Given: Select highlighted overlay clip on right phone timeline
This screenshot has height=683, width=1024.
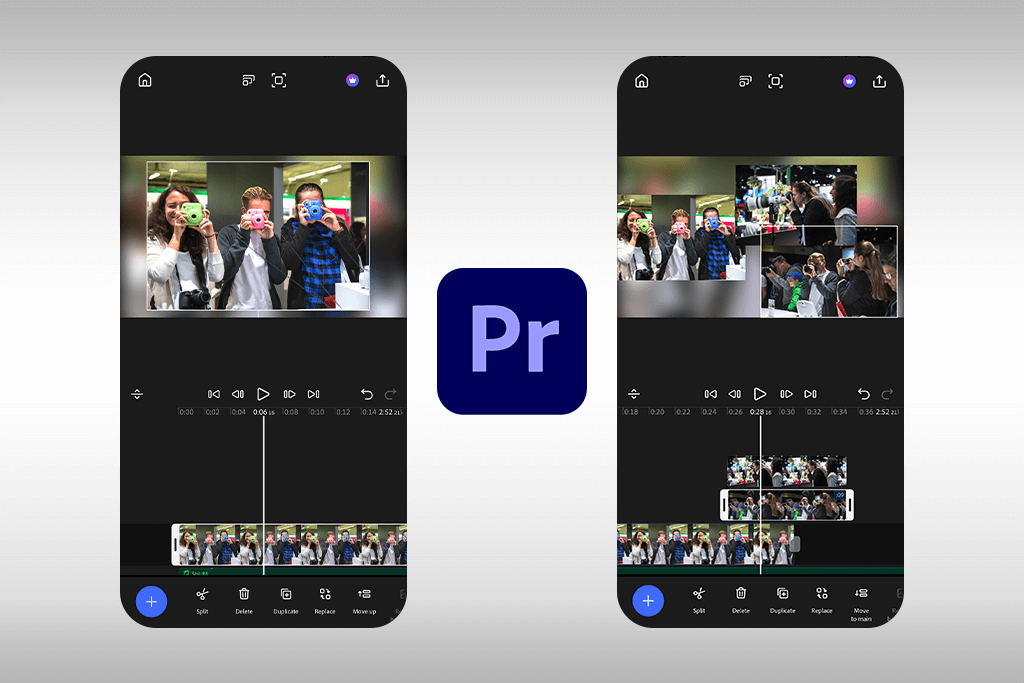Looking at the screenshot, I should pos(787,505).
